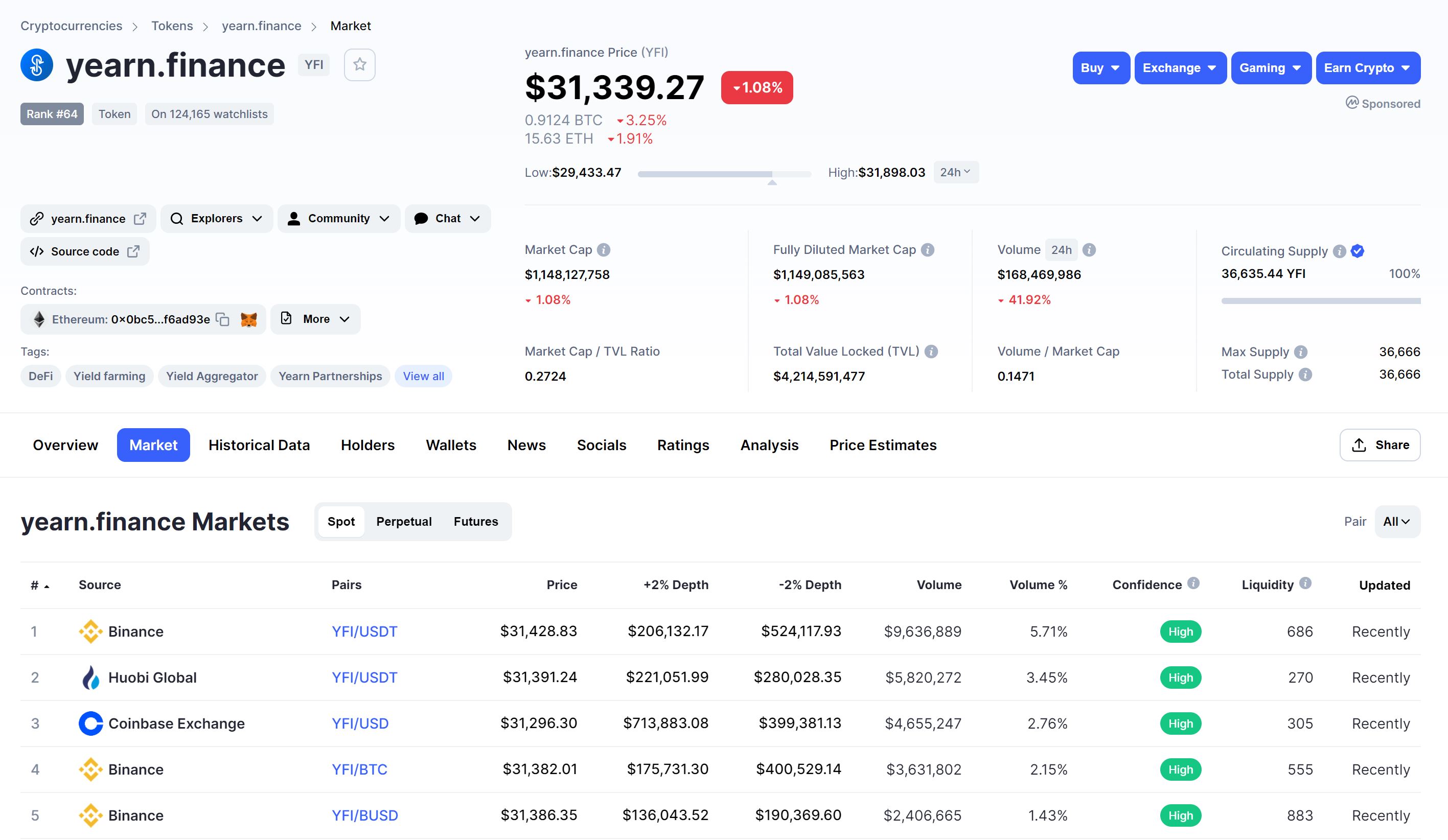Viewport: 1448px width, 840px height.
Task: Open Coinbase Exchange YFI/USD pair link
Action: [360, 724]
